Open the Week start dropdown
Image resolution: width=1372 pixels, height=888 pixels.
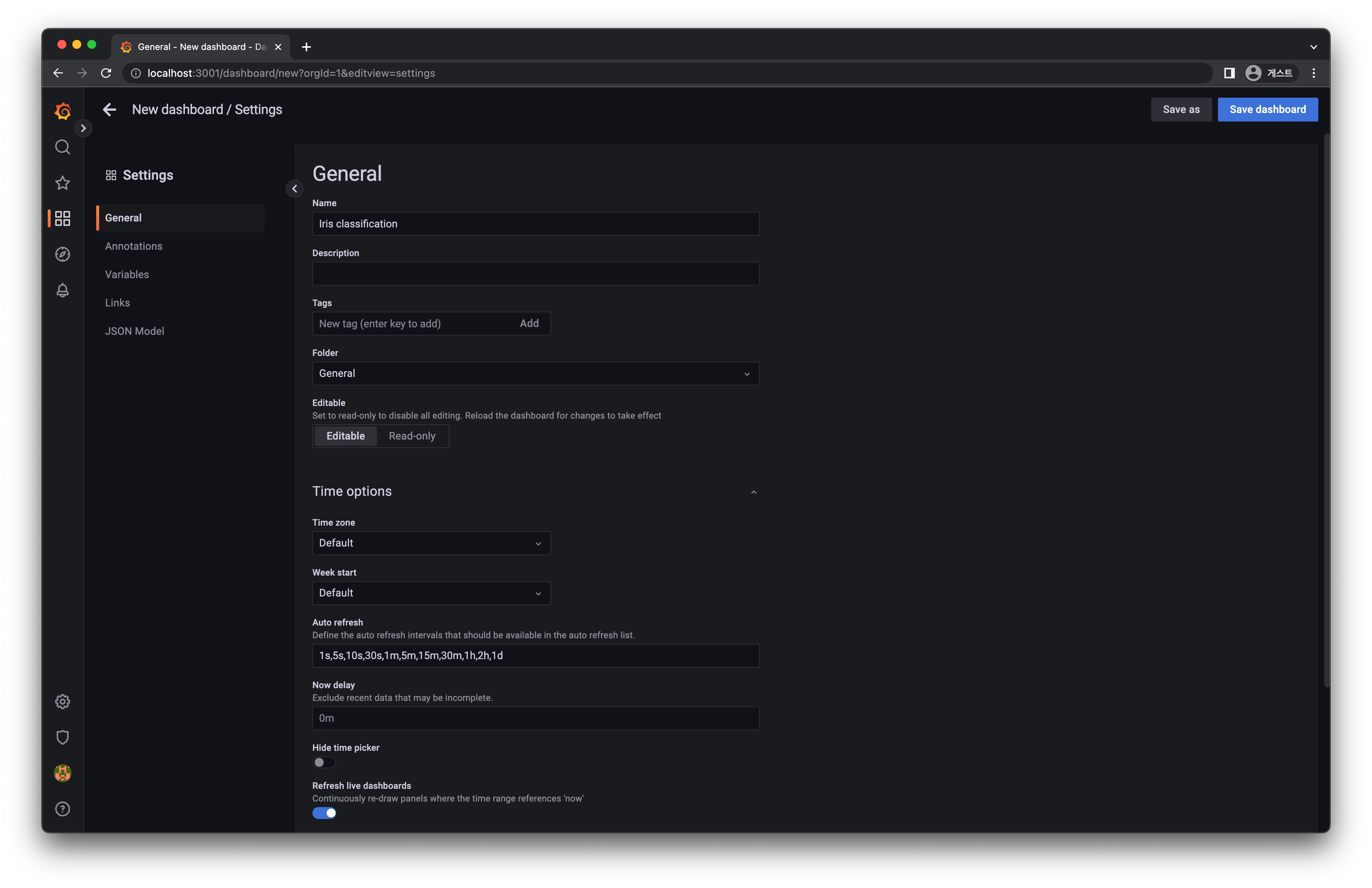pos(431,593)
